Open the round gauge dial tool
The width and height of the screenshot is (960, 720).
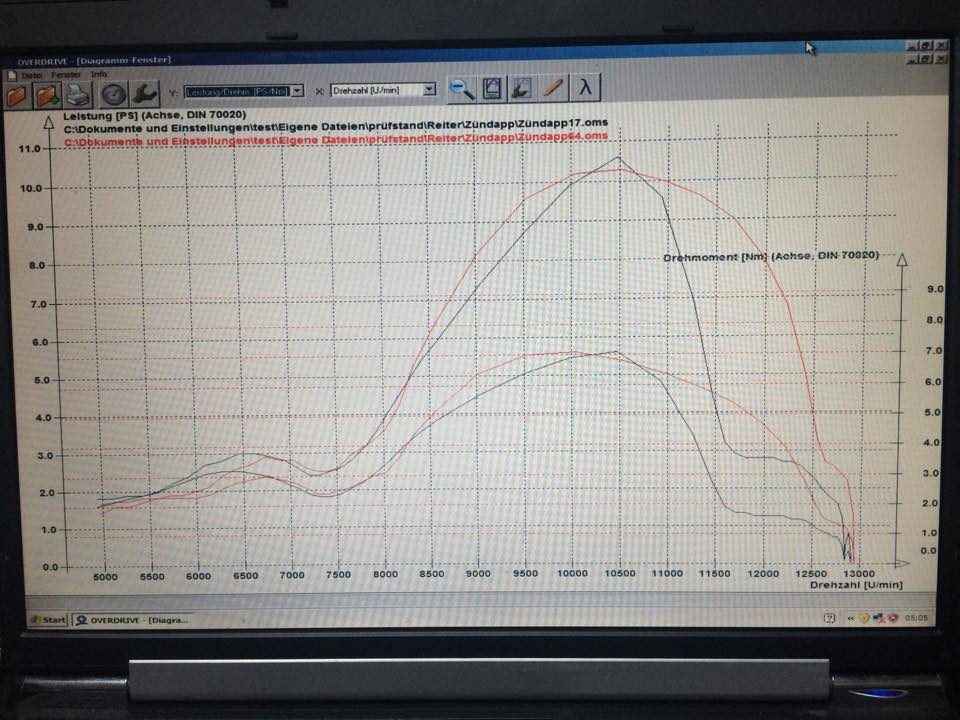click(x=113, y=95)
